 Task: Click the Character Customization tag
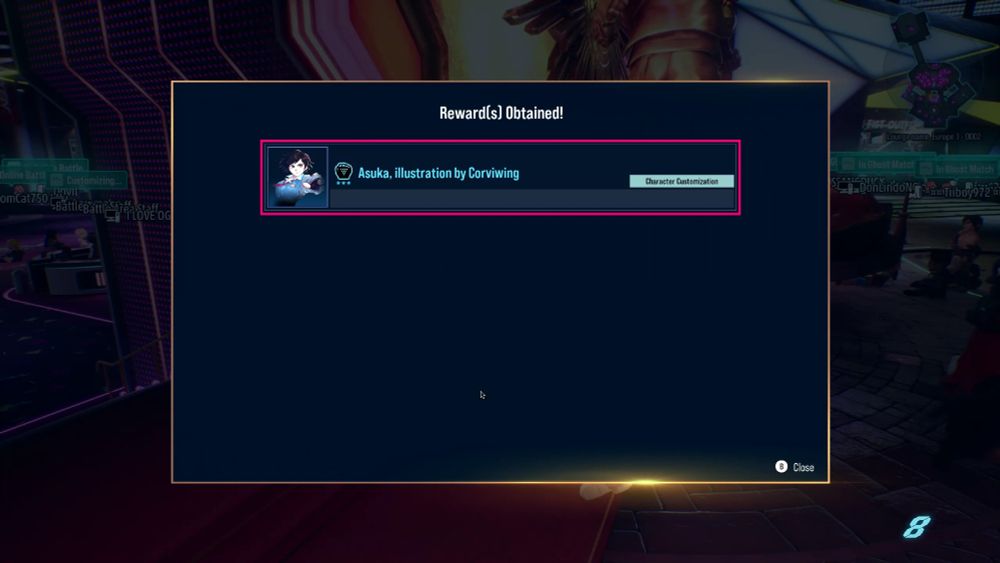[681, 181]
